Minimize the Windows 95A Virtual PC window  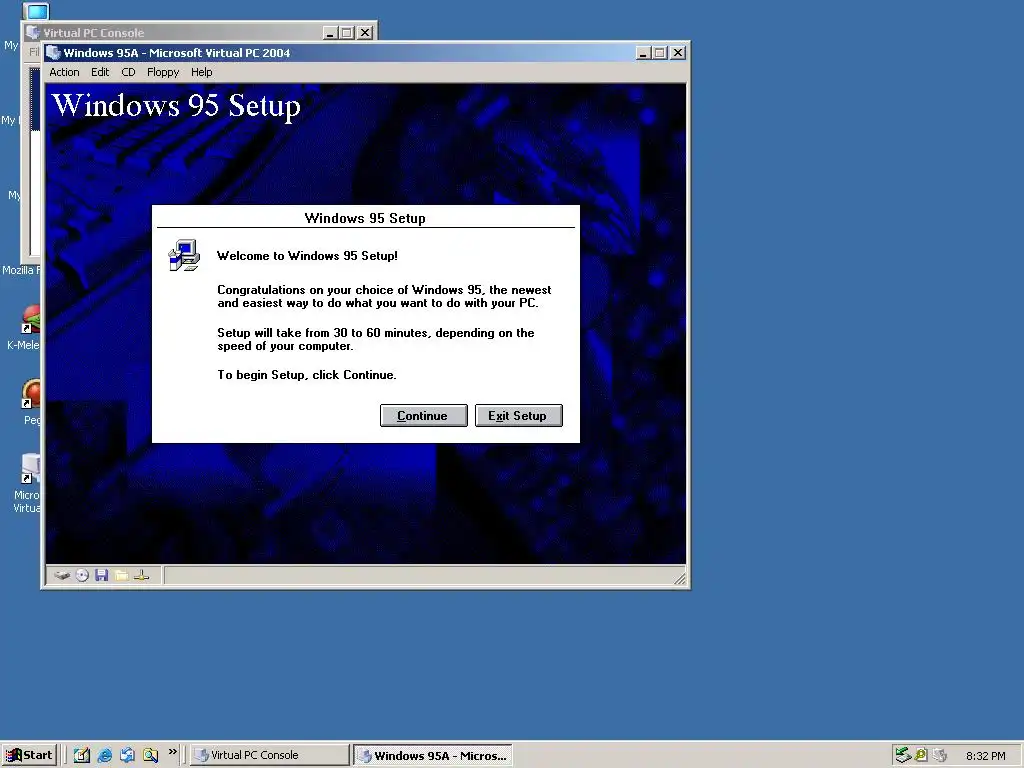[643, 53]
